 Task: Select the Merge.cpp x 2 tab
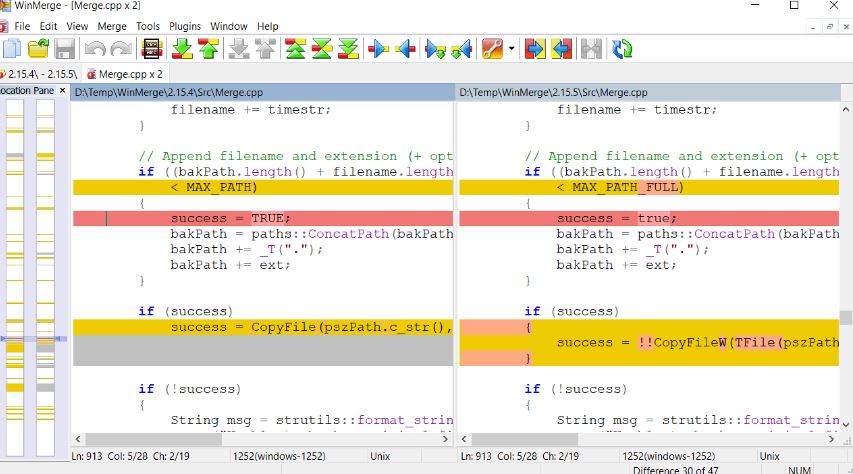[x=125, y=74]
